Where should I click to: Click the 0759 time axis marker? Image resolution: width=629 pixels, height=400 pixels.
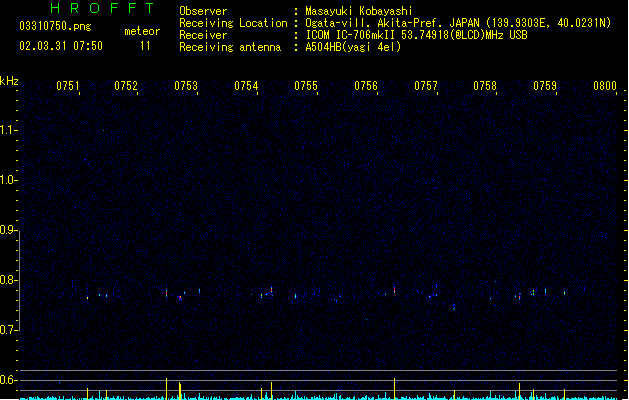(545, 86)
